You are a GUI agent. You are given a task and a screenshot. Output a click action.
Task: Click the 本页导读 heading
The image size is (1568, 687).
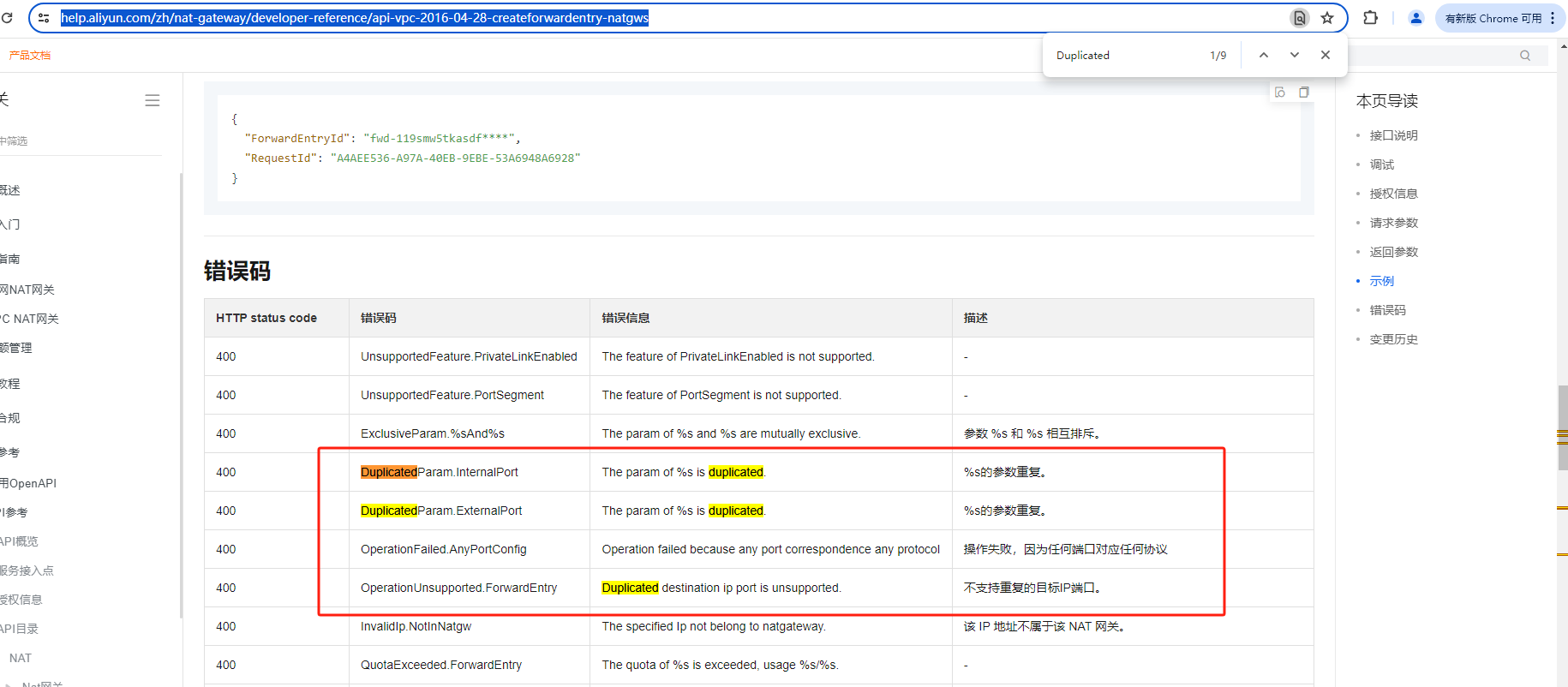coord(1386,101)
